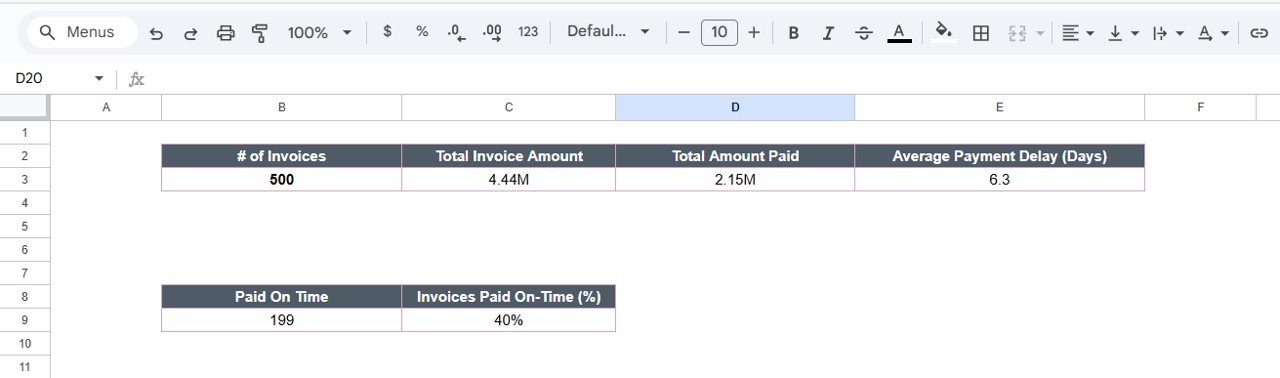Toggle bold formatting
The image size is (1280, 378).
click(793, 33)
